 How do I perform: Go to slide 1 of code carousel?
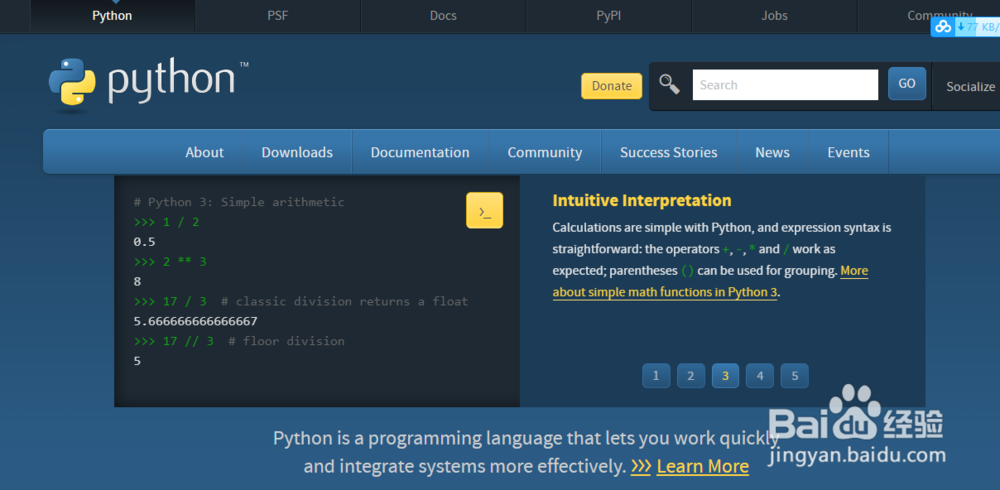(656, 376)
